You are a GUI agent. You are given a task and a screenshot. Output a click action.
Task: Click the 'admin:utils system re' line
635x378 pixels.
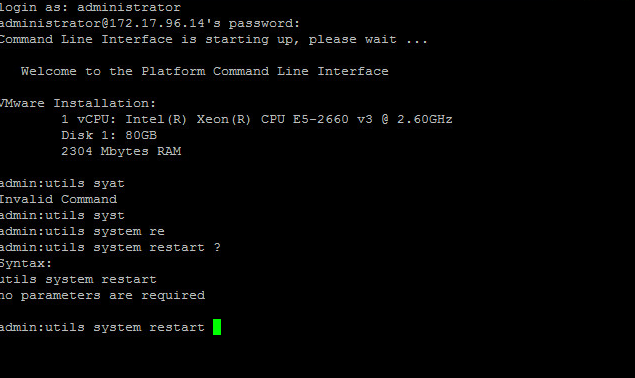[x=82, y=231]
